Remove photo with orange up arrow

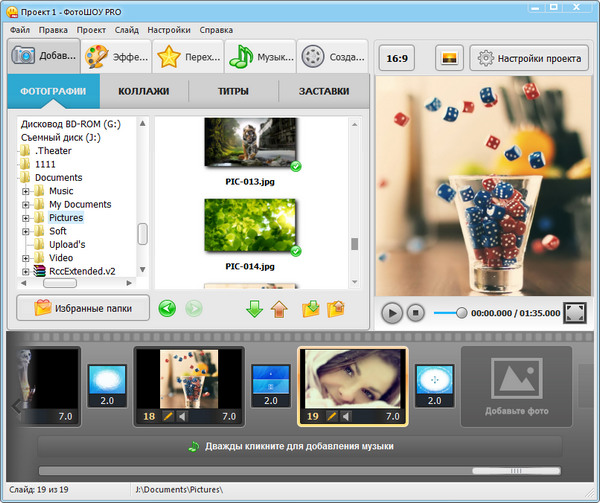pos(279,308)
